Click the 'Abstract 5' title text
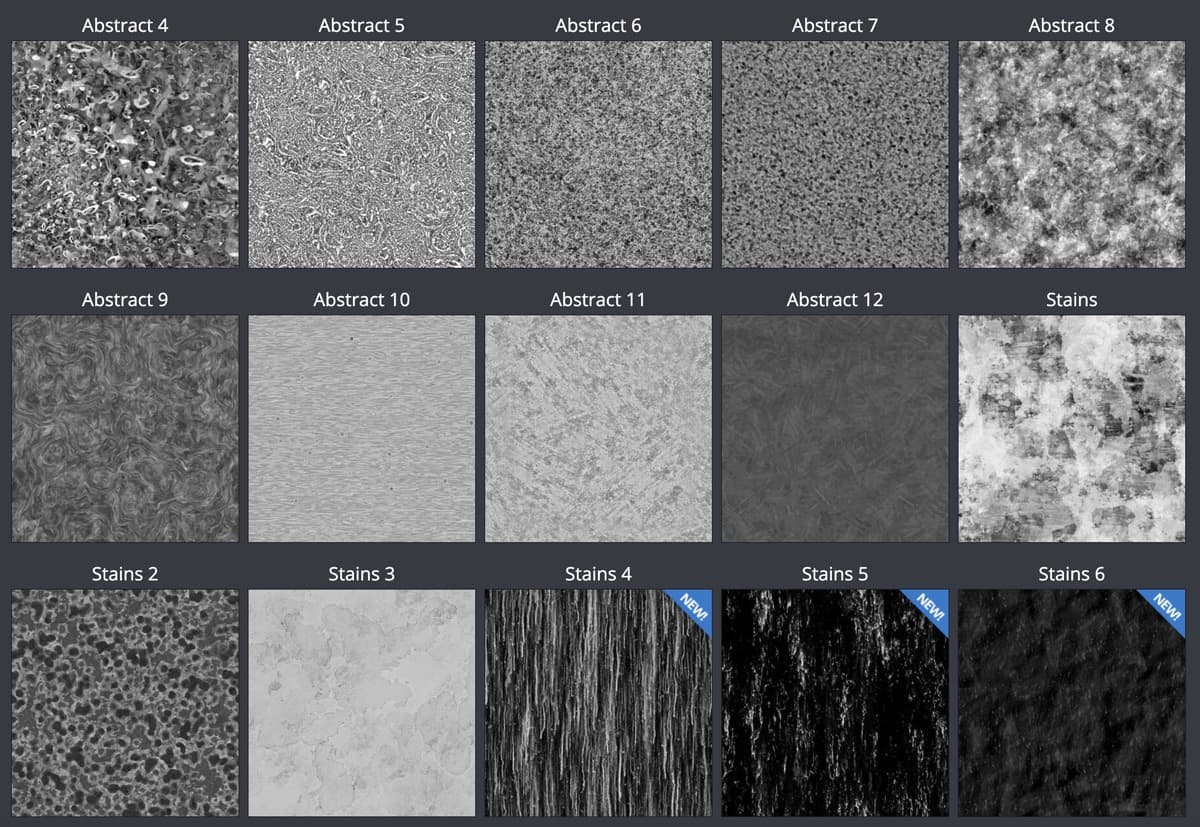 [x=361, y=25]
